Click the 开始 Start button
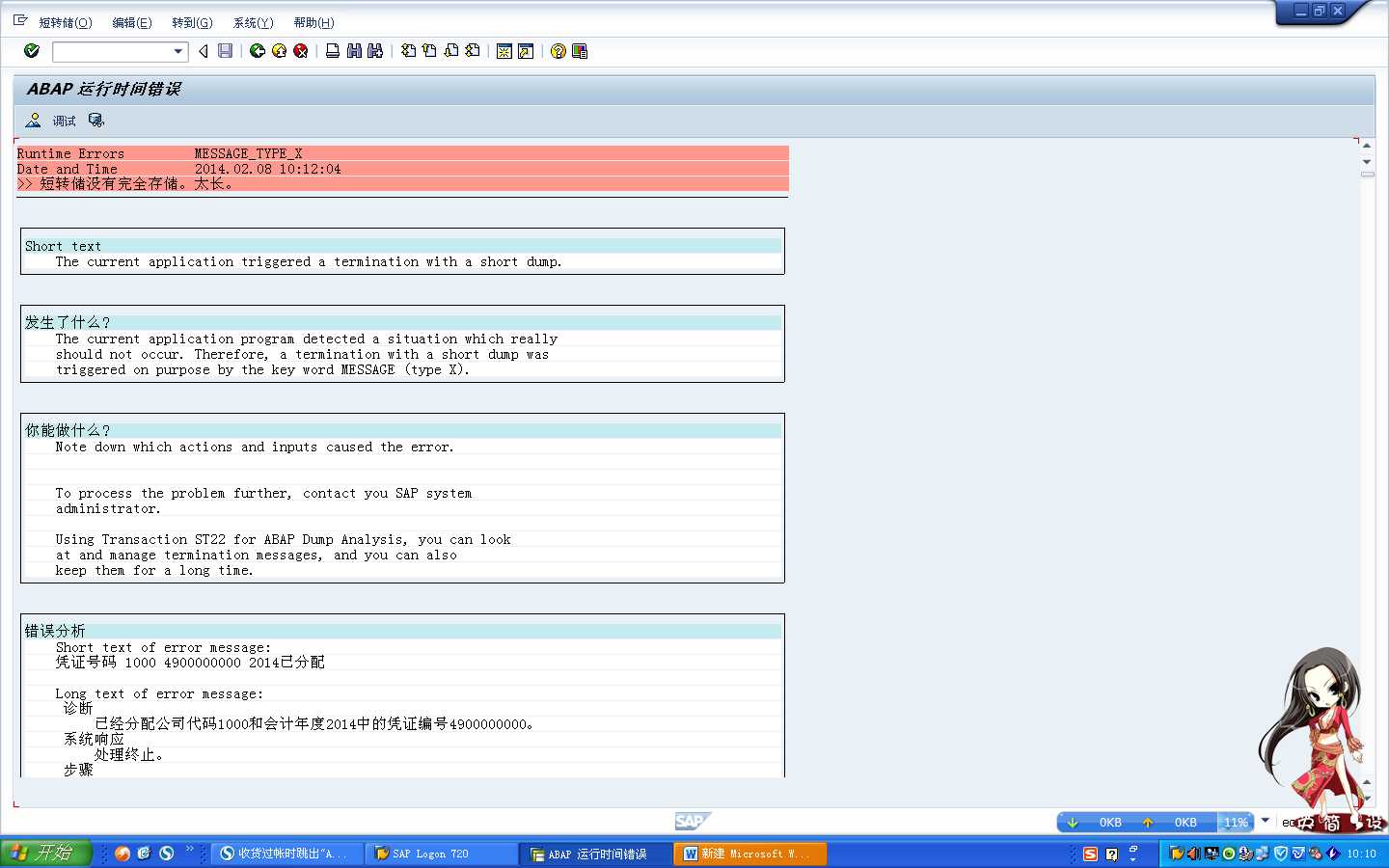Viewport: 1389px width, 868px height. click(x=45, y=854)
